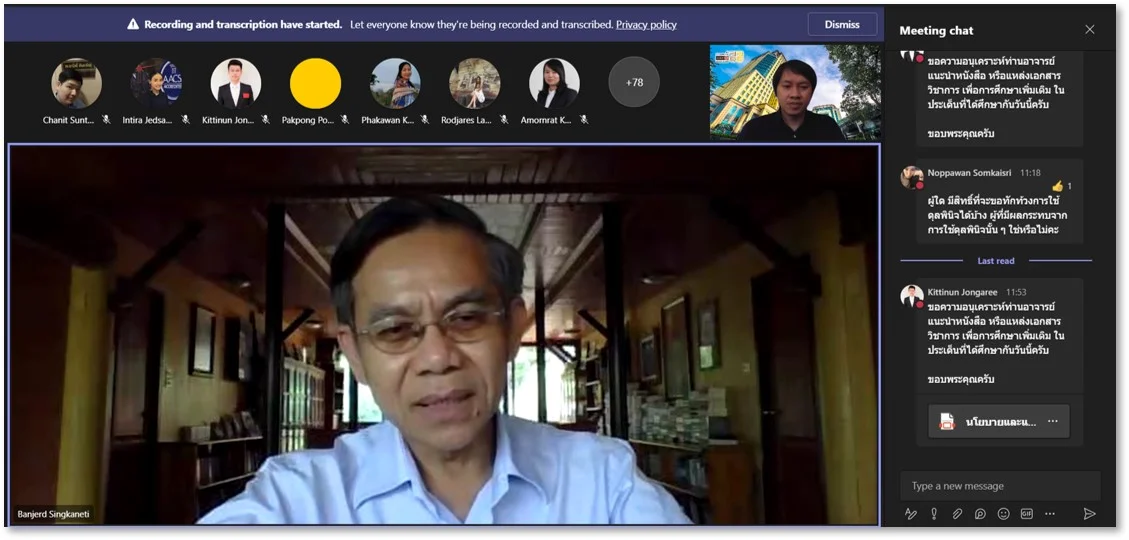Screen dimensions: 1129x540
Task: Set delivery options with exclamation icon
Action: (x=934, y=514)
